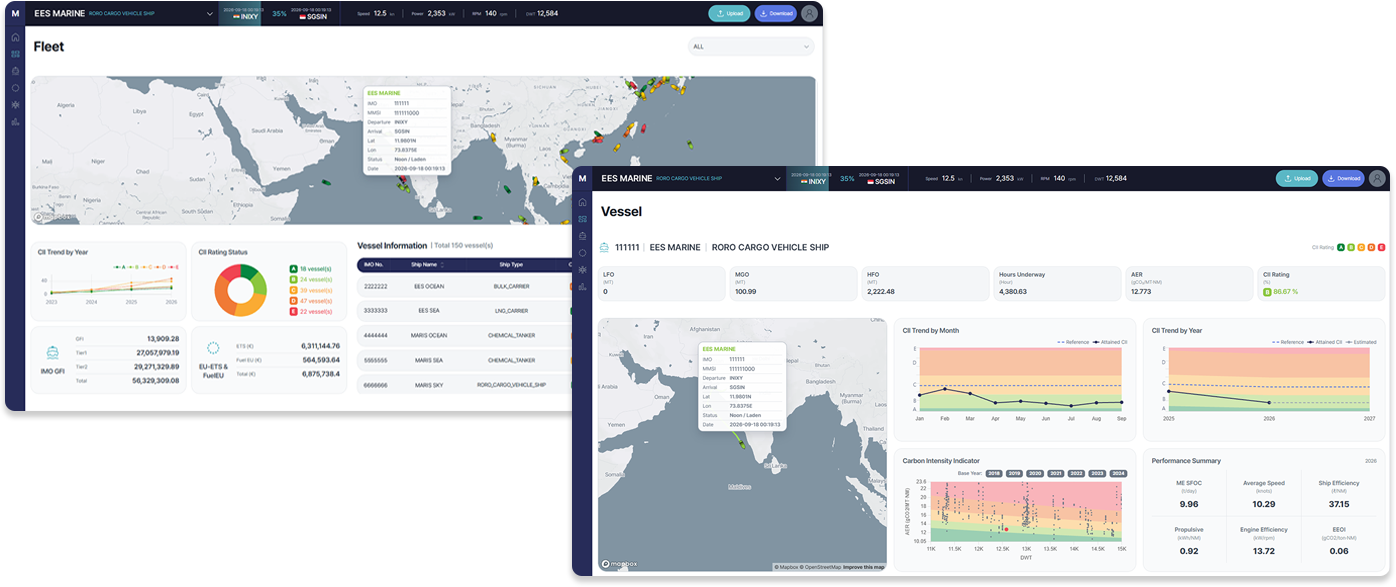This screenshot has width=1396, height=587.
Task: Click Download in the Vessel window
Action: pyautogui.click(x=1343, y=179)
